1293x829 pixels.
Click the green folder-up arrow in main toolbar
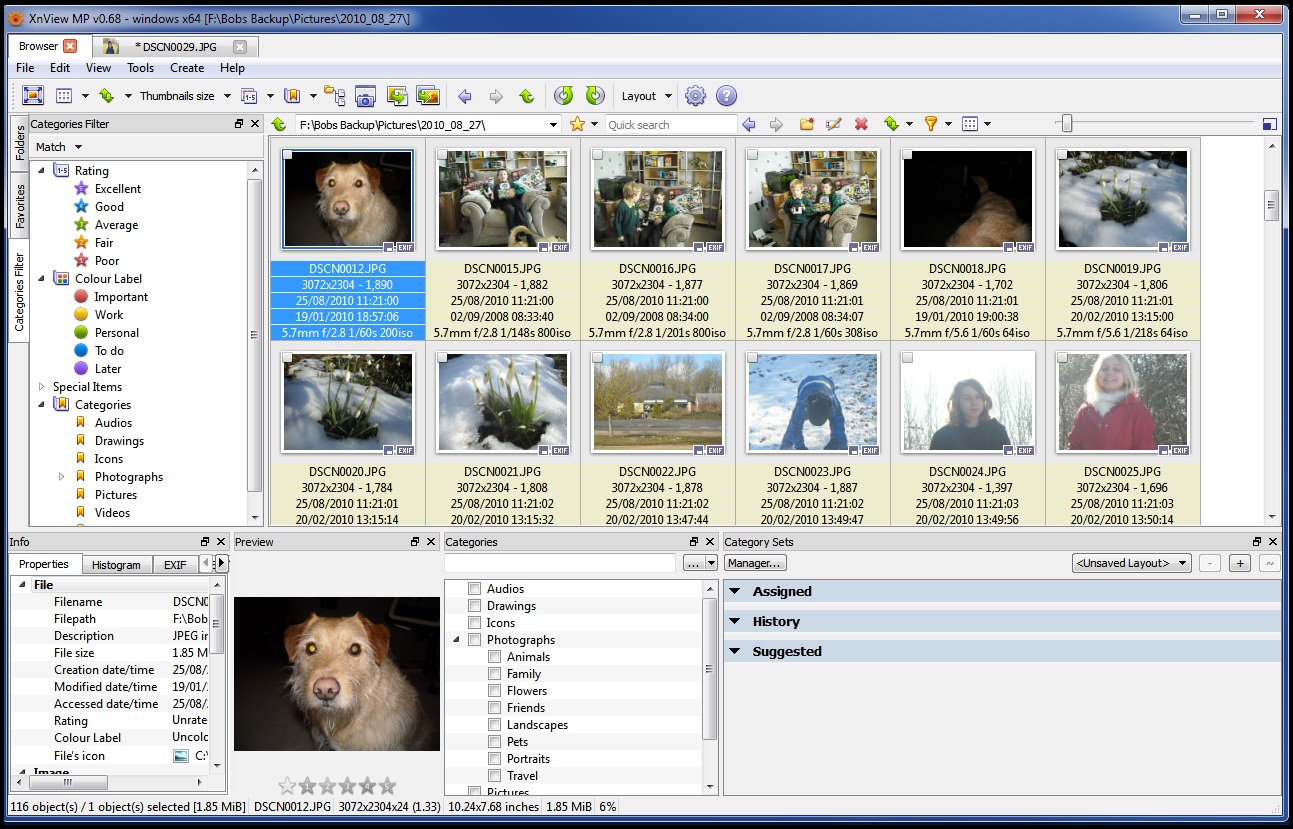pyautogui.click(x=526, y=96)
